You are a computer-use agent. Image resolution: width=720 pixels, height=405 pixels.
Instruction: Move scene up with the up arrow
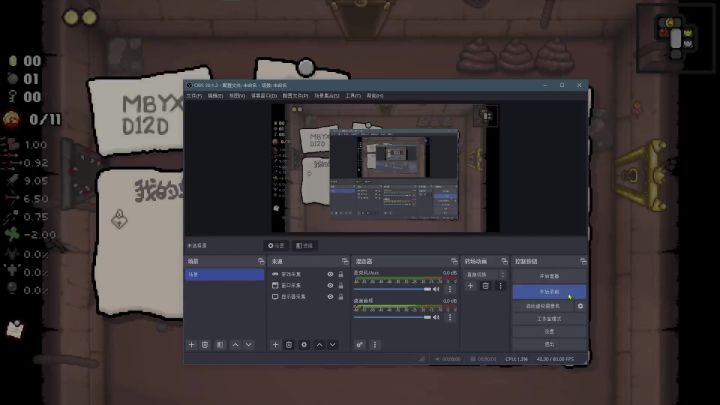235,344
